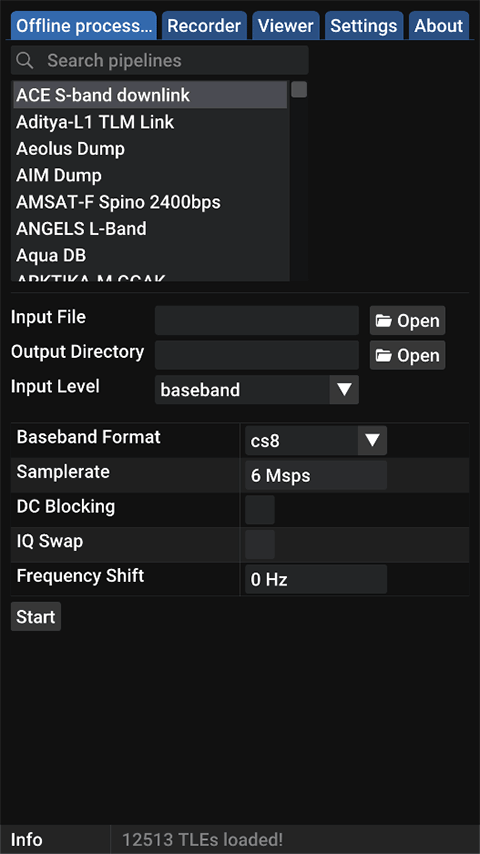Image resolution: width=480 pixels, height=854 pixels.
Task: Click the Search pipelines field
Action: coord(160,60)
